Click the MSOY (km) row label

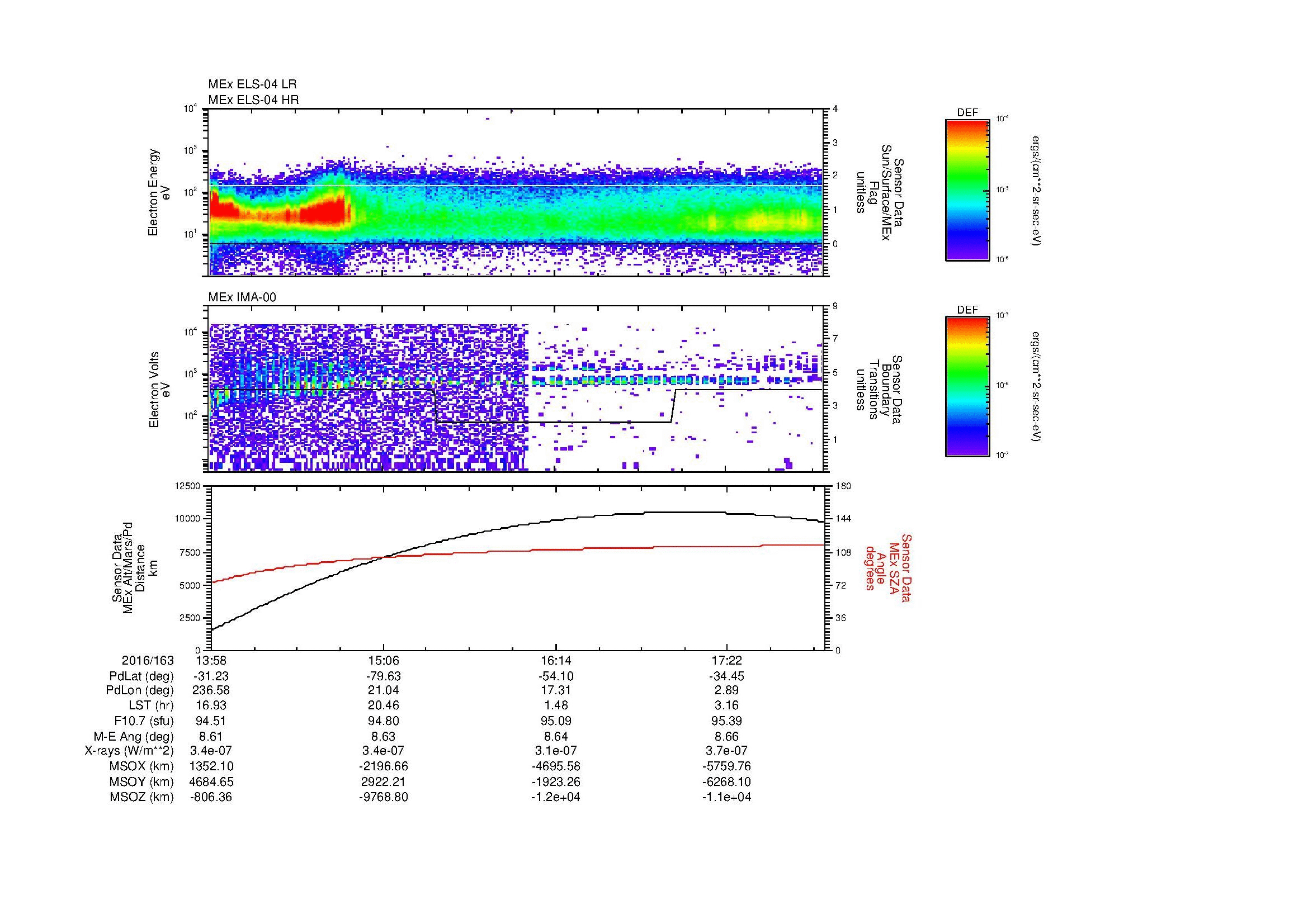(141, 781)
